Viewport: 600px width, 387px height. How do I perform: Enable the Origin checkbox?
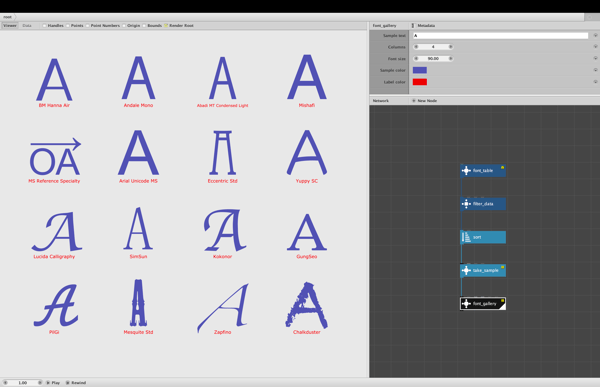124,26
